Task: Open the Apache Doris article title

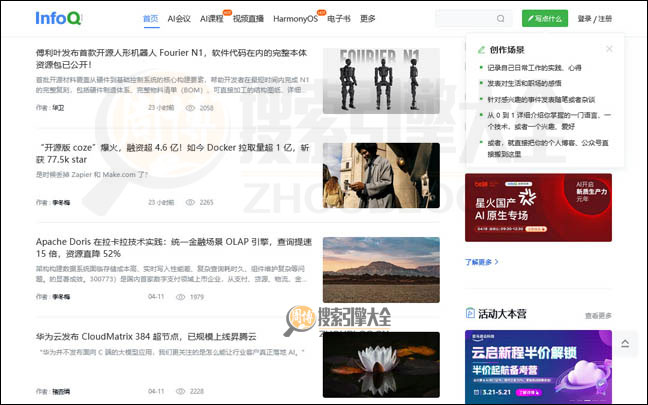Action: click(x=174, y=248)
